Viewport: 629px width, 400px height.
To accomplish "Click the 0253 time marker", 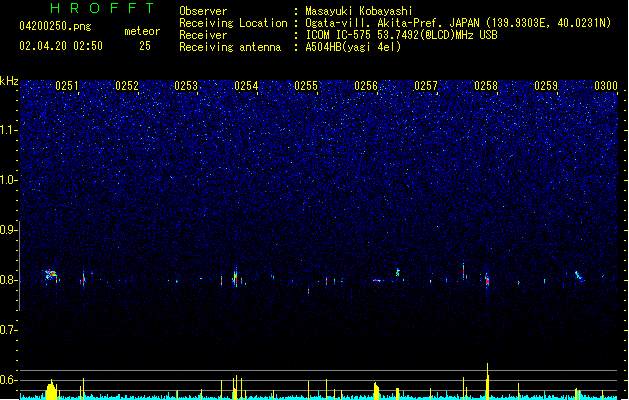I will click(x=186, y=86).
